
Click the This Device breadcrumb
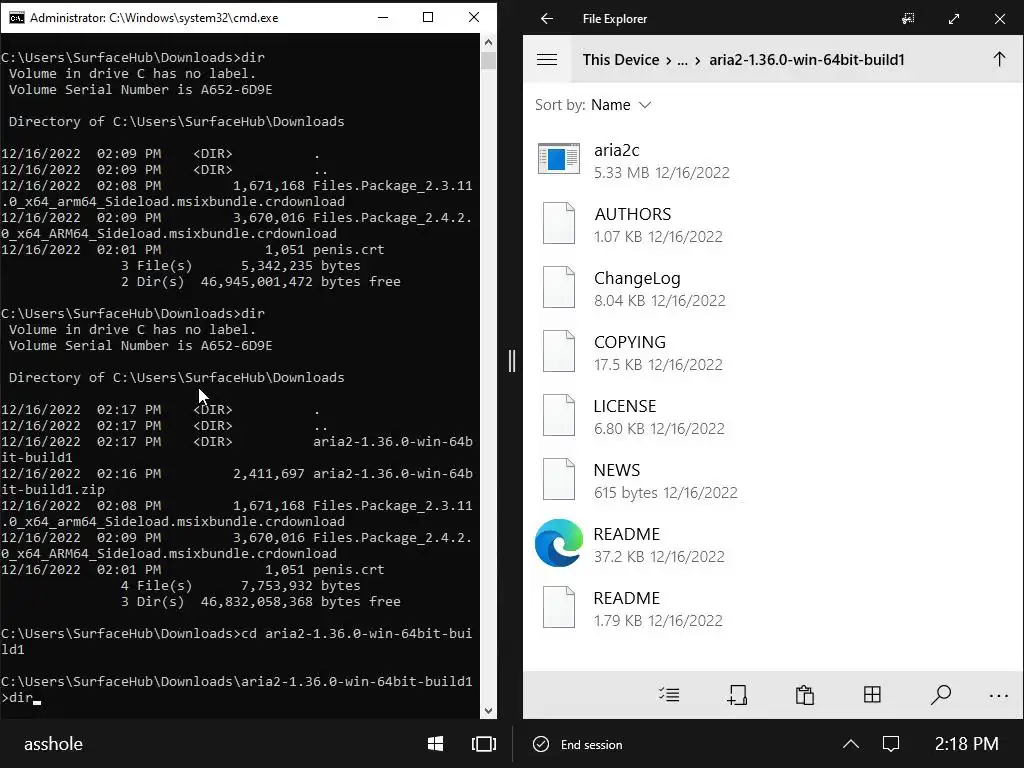(620, 60)
